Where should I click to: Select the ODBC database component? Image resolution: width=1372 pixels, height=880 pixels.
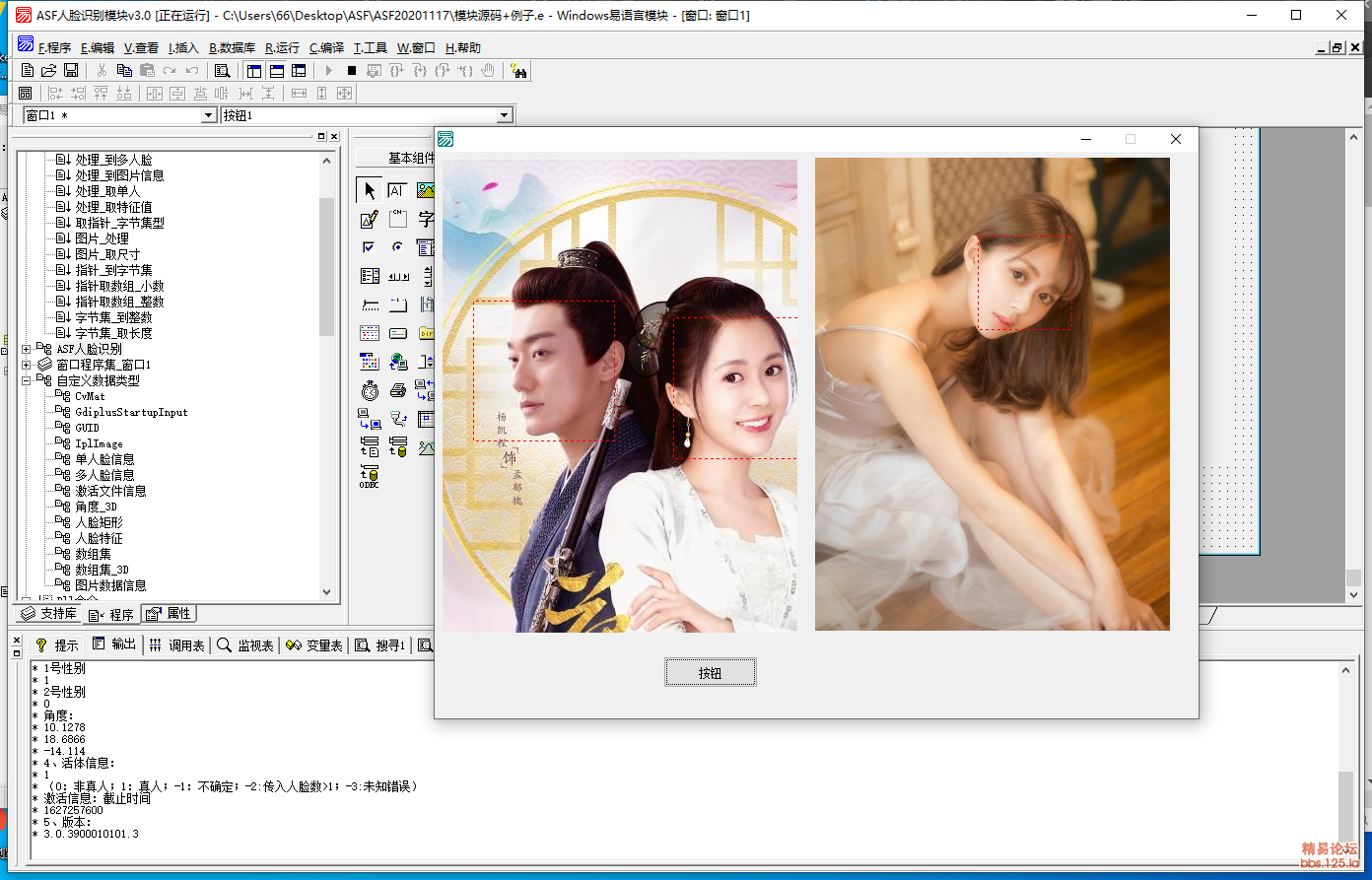370,476
